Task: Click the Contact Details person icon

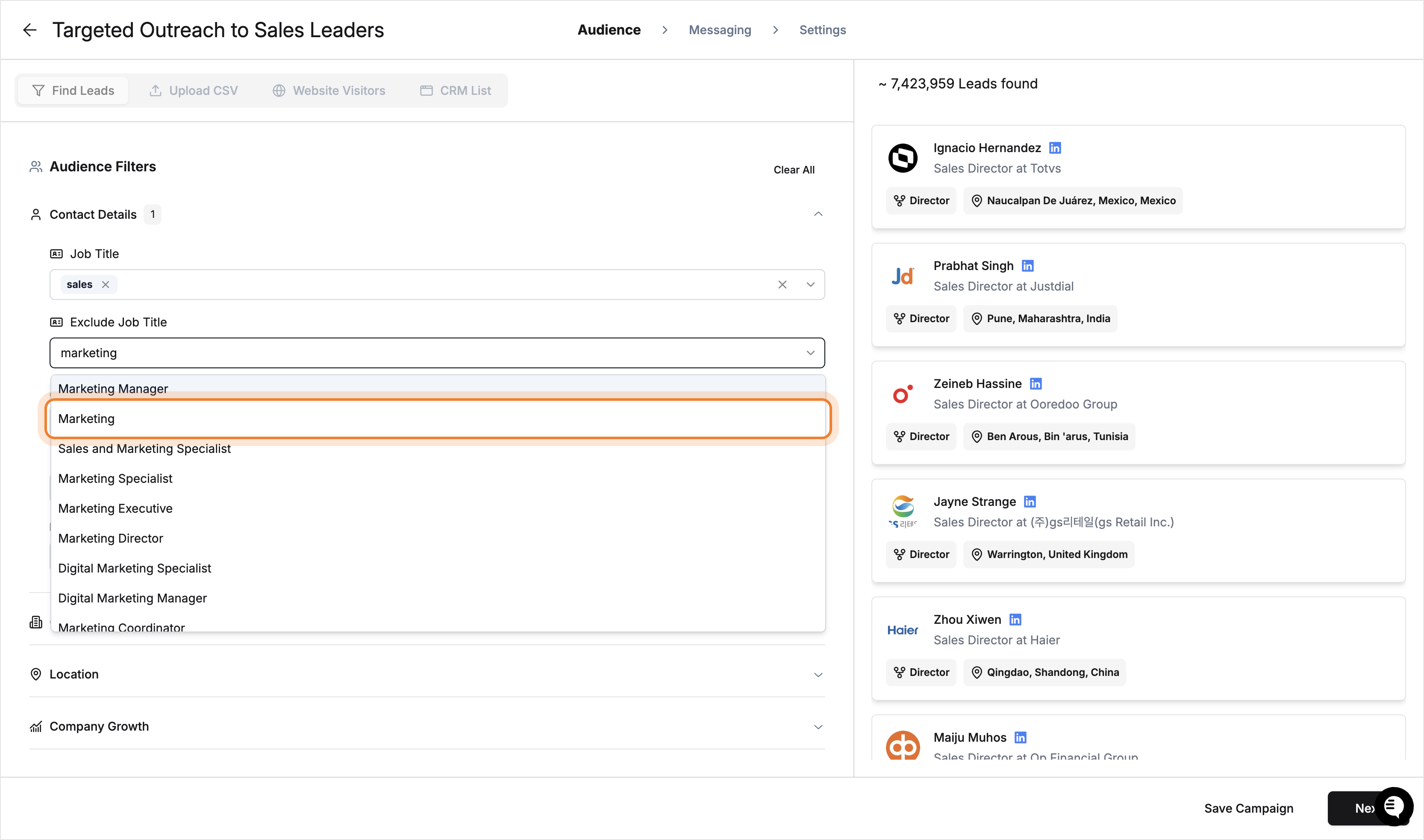Action: tap(35, 214)
